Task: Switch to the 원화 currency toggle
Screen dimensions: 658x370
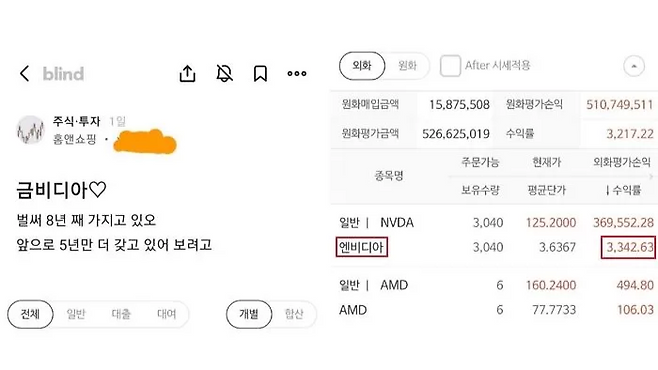Action: 407,65
